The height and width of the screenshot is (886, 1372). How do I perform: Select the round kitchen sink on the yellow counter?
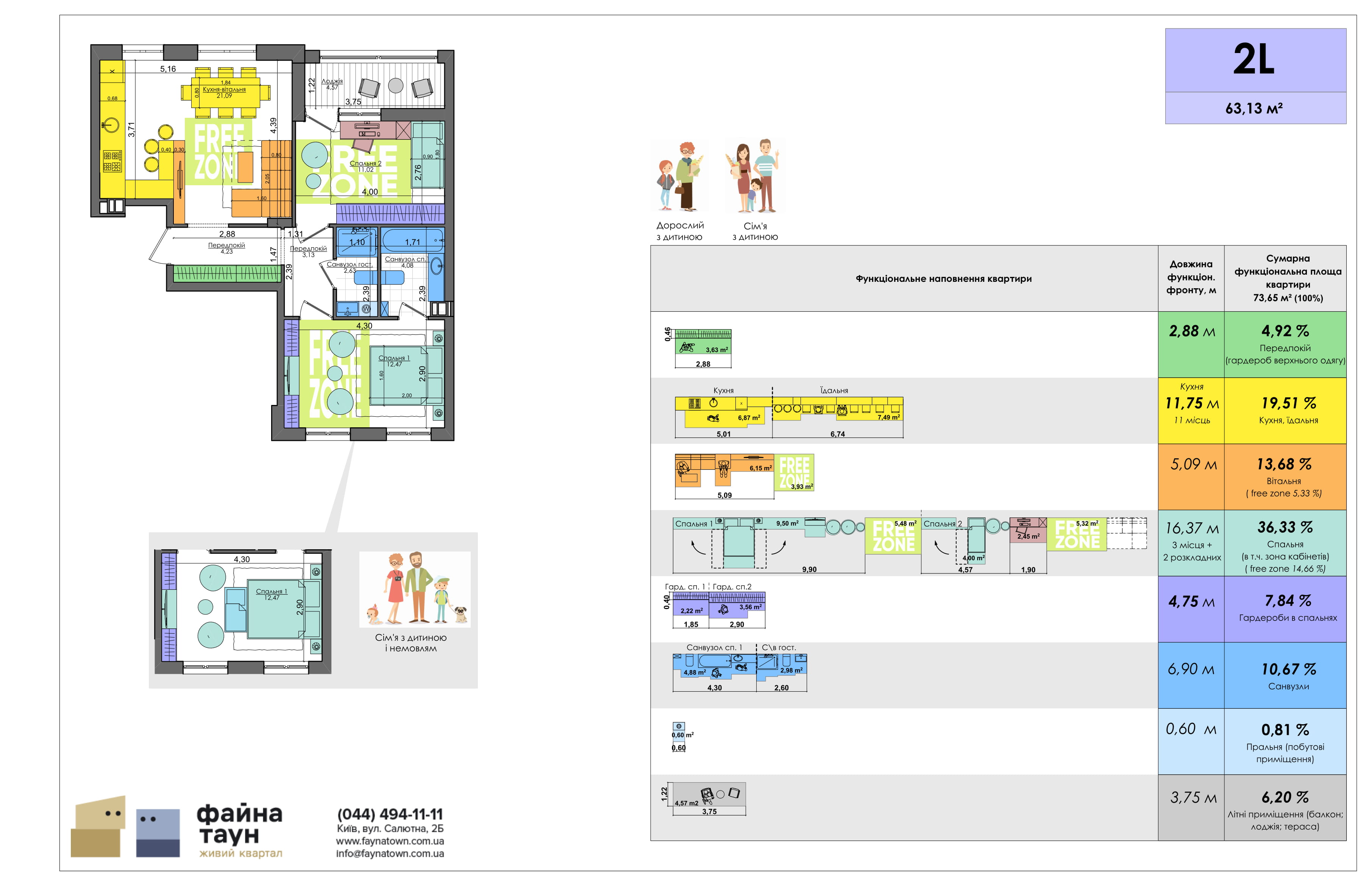coord(111,125)
